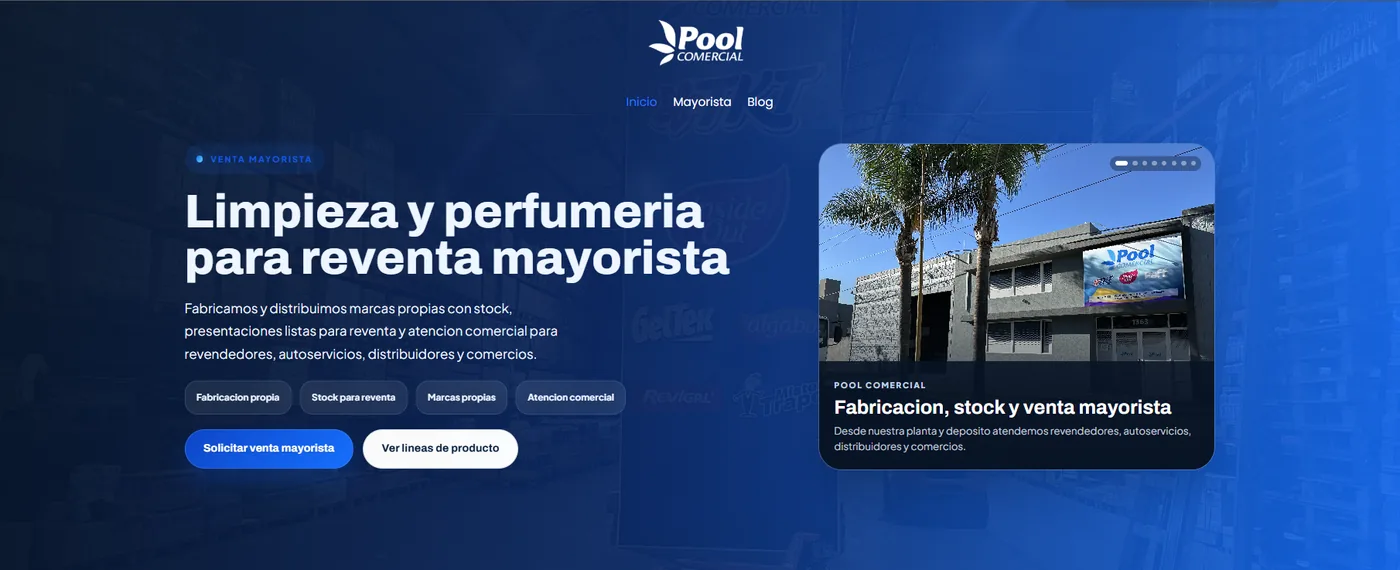Select the Atencion comercial chip
Screen dimensions: 1400x570
tap(570, 397)
